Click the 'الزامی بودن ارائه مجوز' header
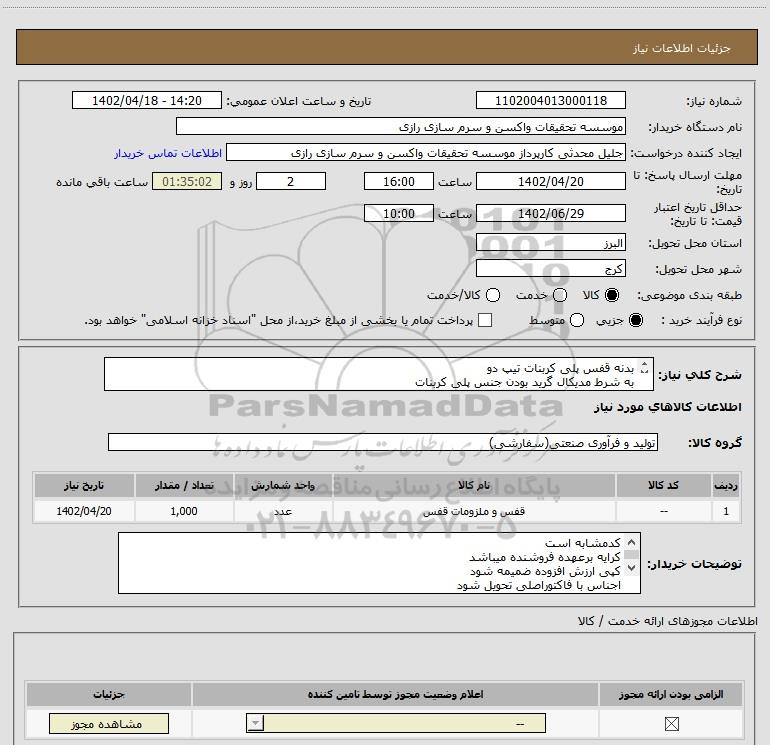770x745 pixels. coord(671,694)
